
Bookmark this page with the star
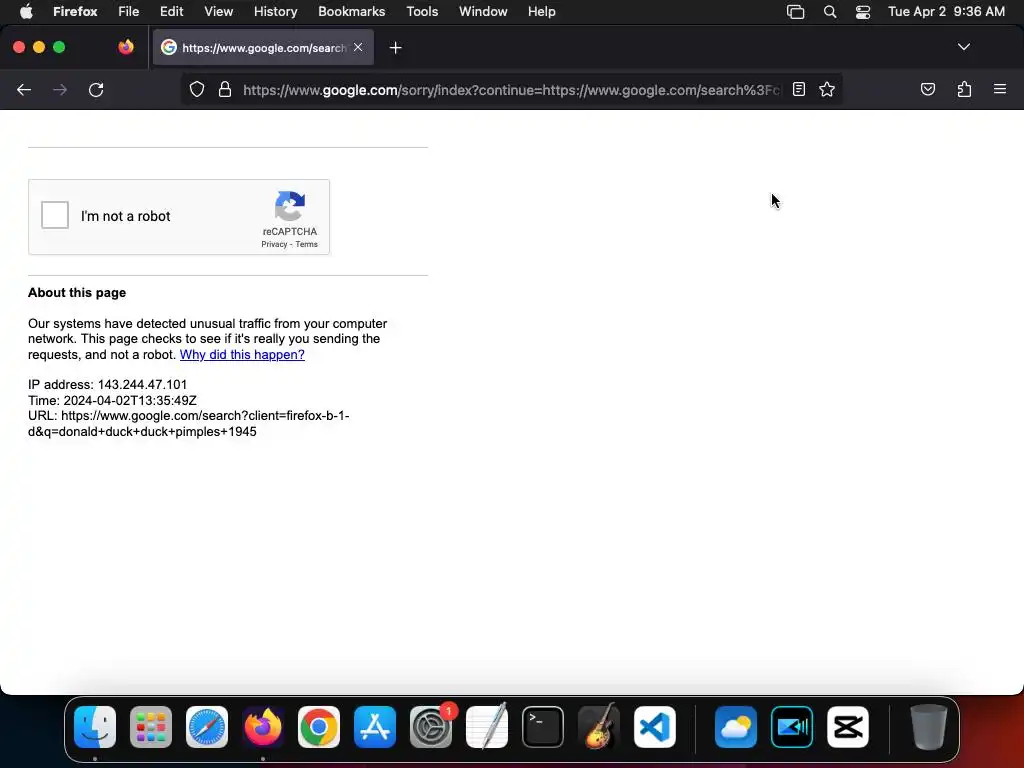click(827, 89)
